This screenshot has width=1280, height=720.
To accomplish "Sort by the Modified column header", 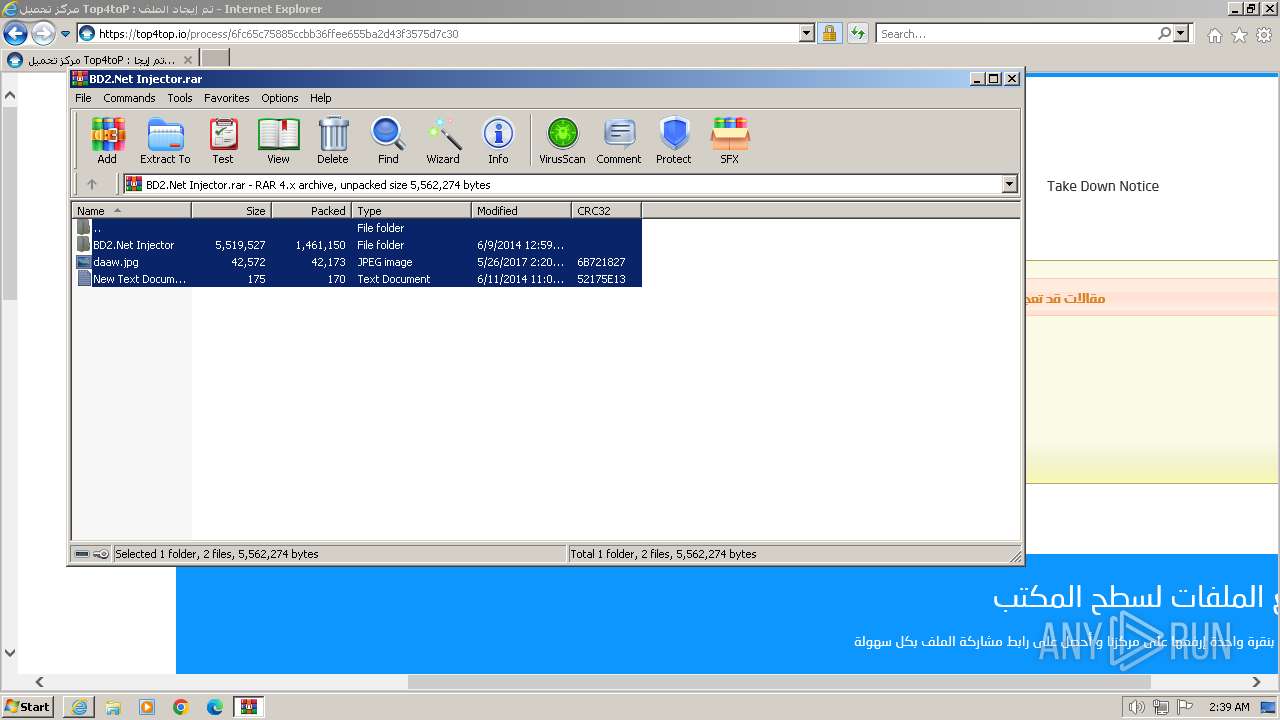I will pos(522,211).
